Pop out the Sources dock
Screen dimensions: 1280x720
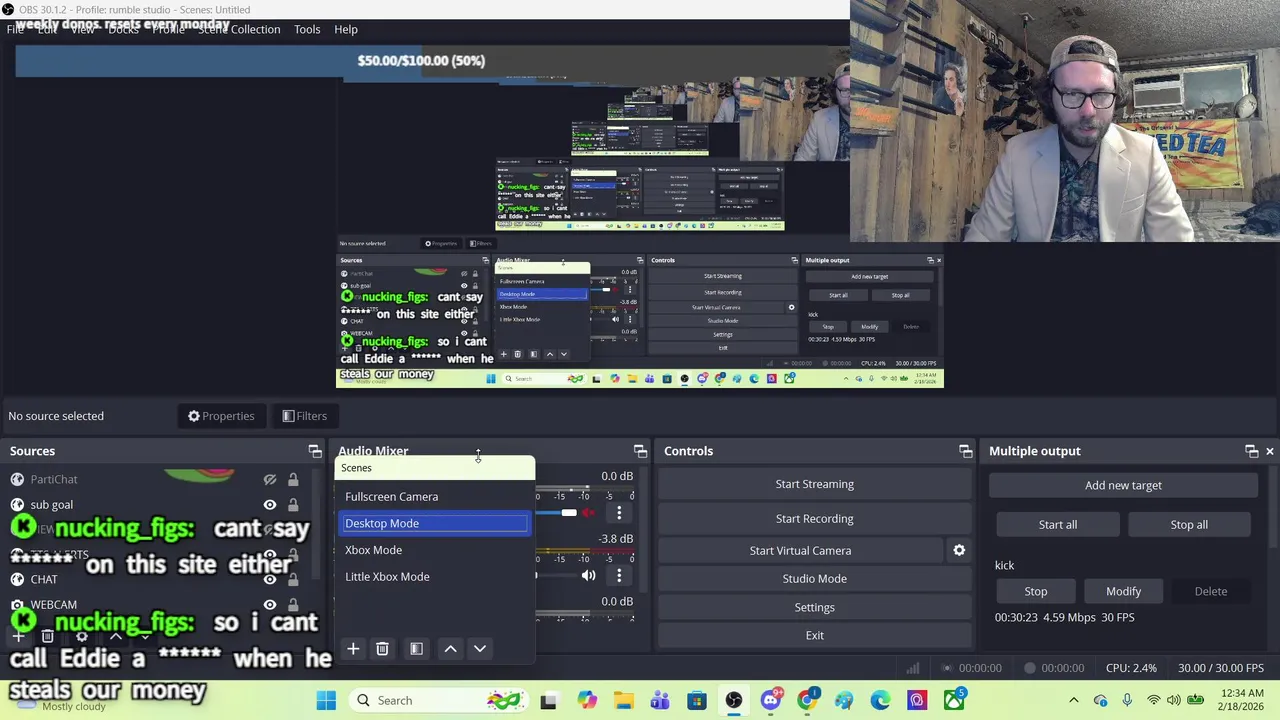[x=315, y=451]
